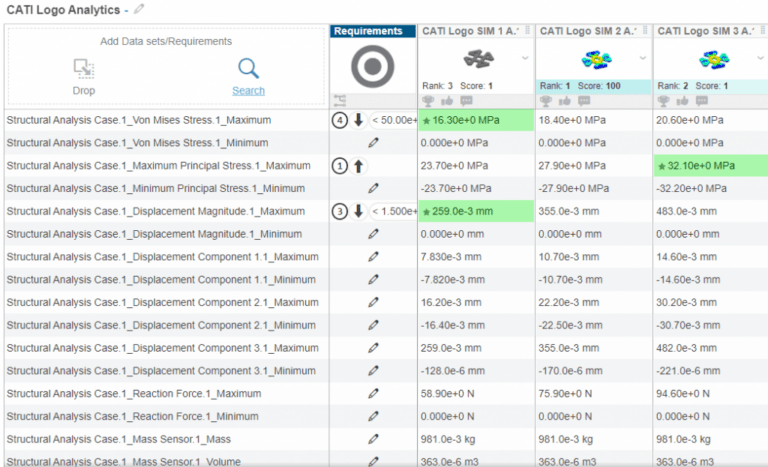768x467 pixels.
Task: Toggle the down arrow for Von Mises Stress Maximum
Action: coord(358,120)
